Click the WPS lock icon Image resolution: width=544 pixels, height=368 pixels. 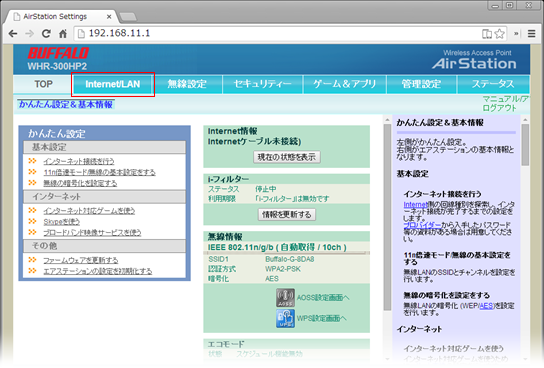pyautogui.click(x=285, y=318)
